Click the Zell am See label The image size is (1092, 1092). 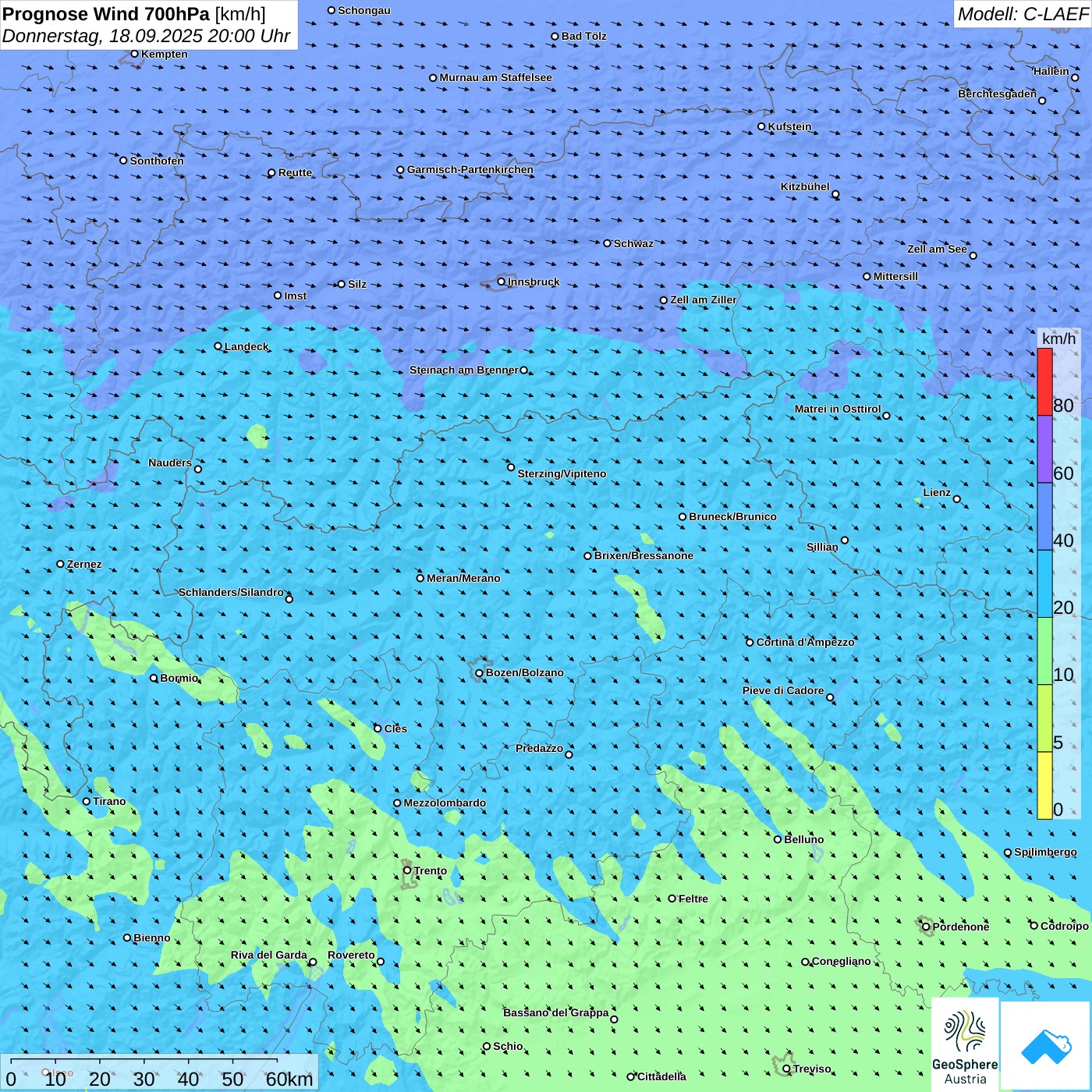click(937, 249)
